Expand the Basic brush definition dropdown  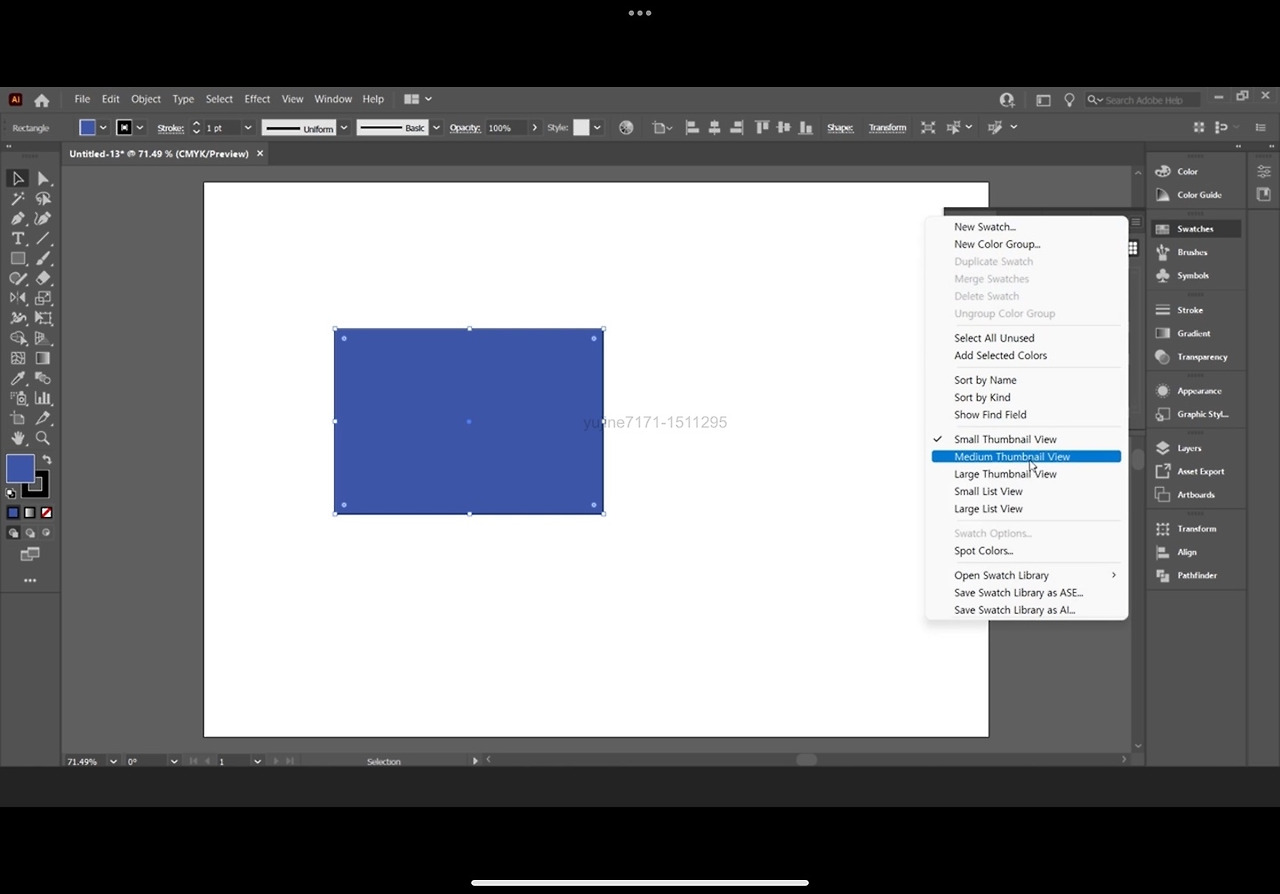pyautogui.click(x=437, y=128)
